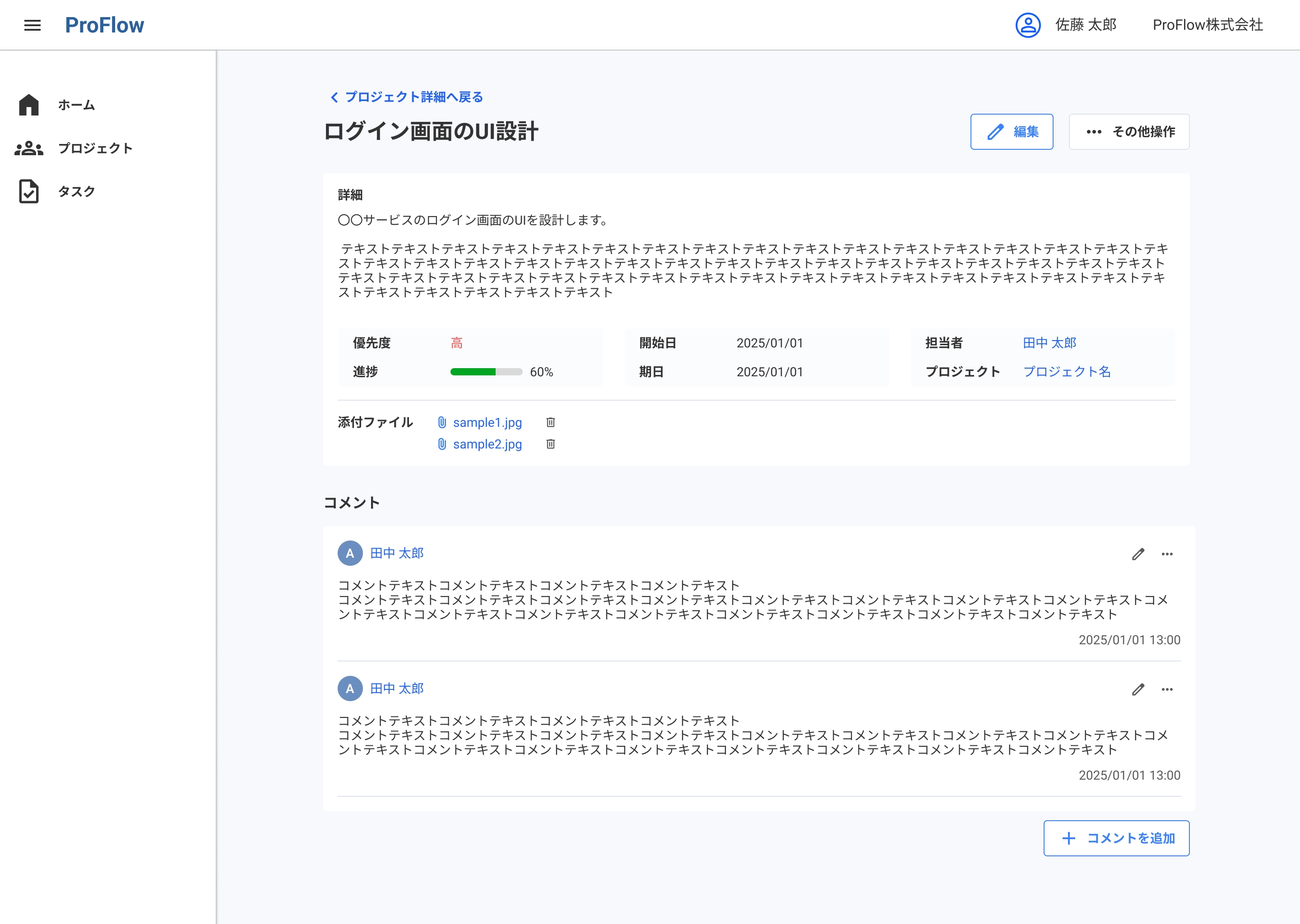This screenshot has height=924, width=1300.
Task: Navigate to プロジェクト in sidebar
Action: tap(95, 148)
